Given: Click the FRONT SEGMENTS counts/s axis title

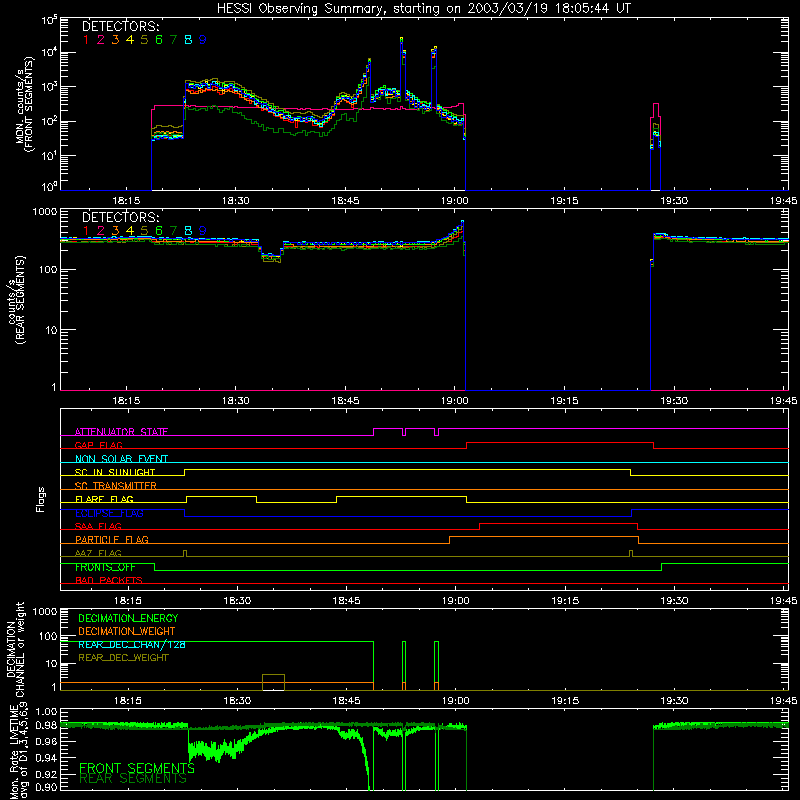Looking at the screenshot, I should click(24, 105).
